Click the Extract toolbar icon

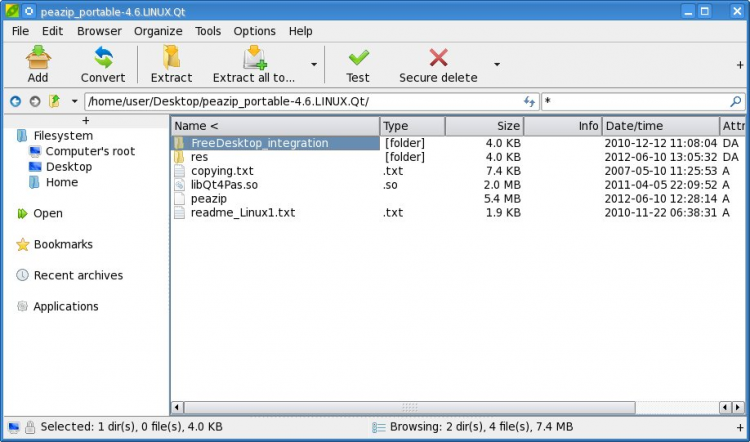171,57
